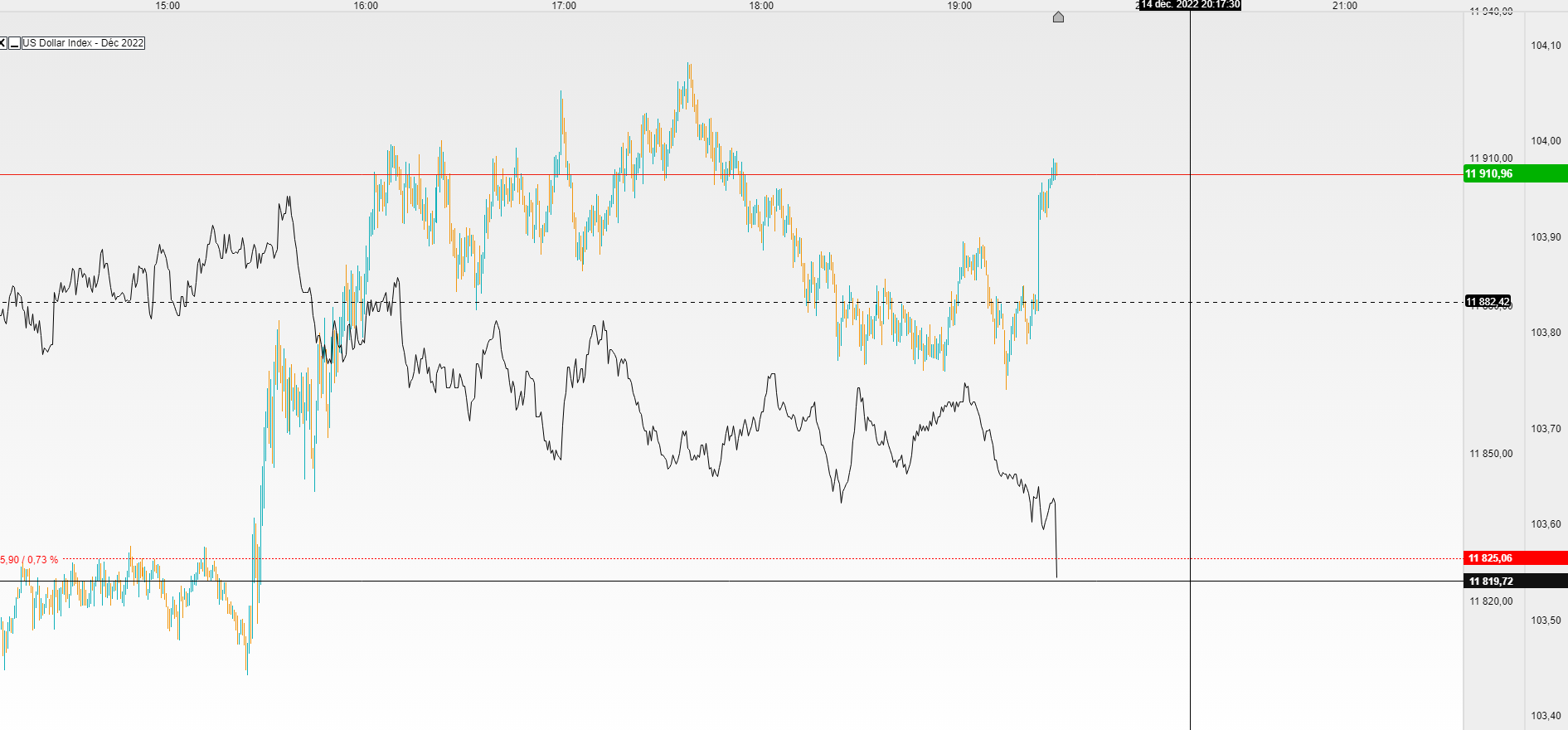Click the 16:00 time axis label
This screenshot has width=1568, height=730.
(366, 6)
